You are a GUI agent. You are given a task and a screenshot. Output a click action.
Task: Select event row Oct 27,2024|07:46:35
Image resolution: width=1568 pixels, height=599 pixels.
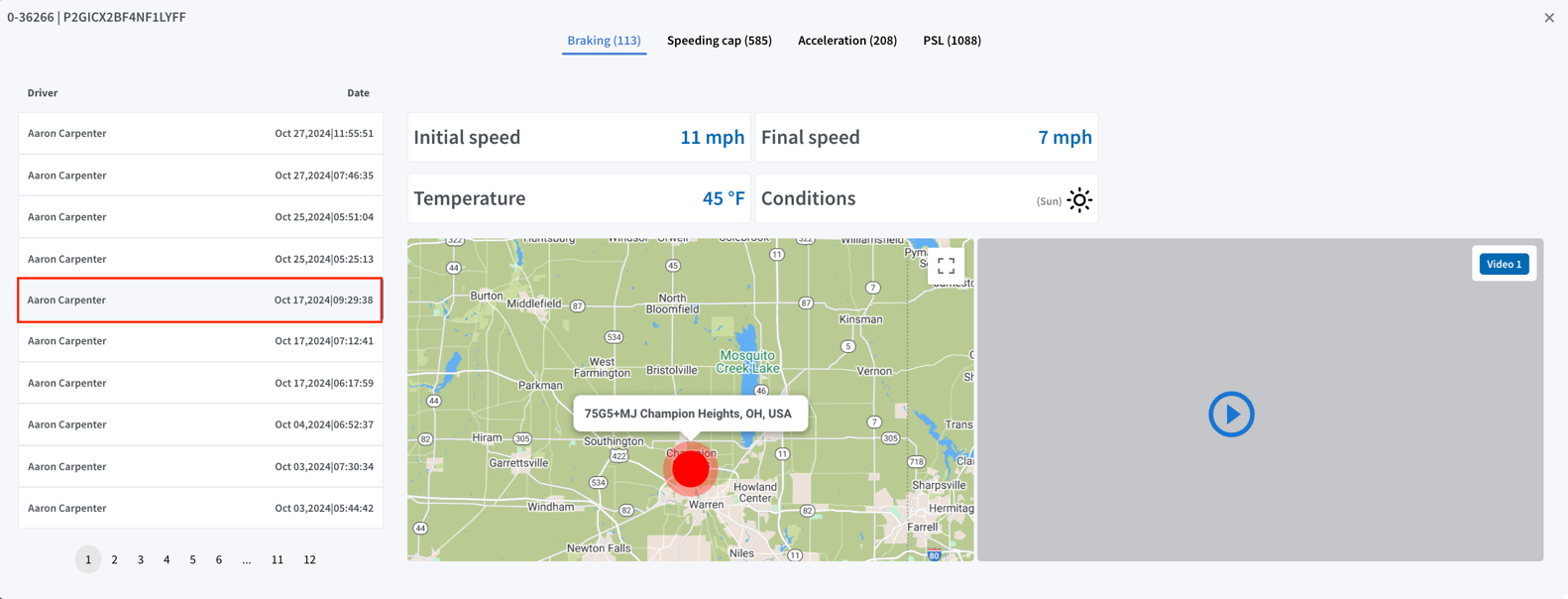[x=200, y=175]
